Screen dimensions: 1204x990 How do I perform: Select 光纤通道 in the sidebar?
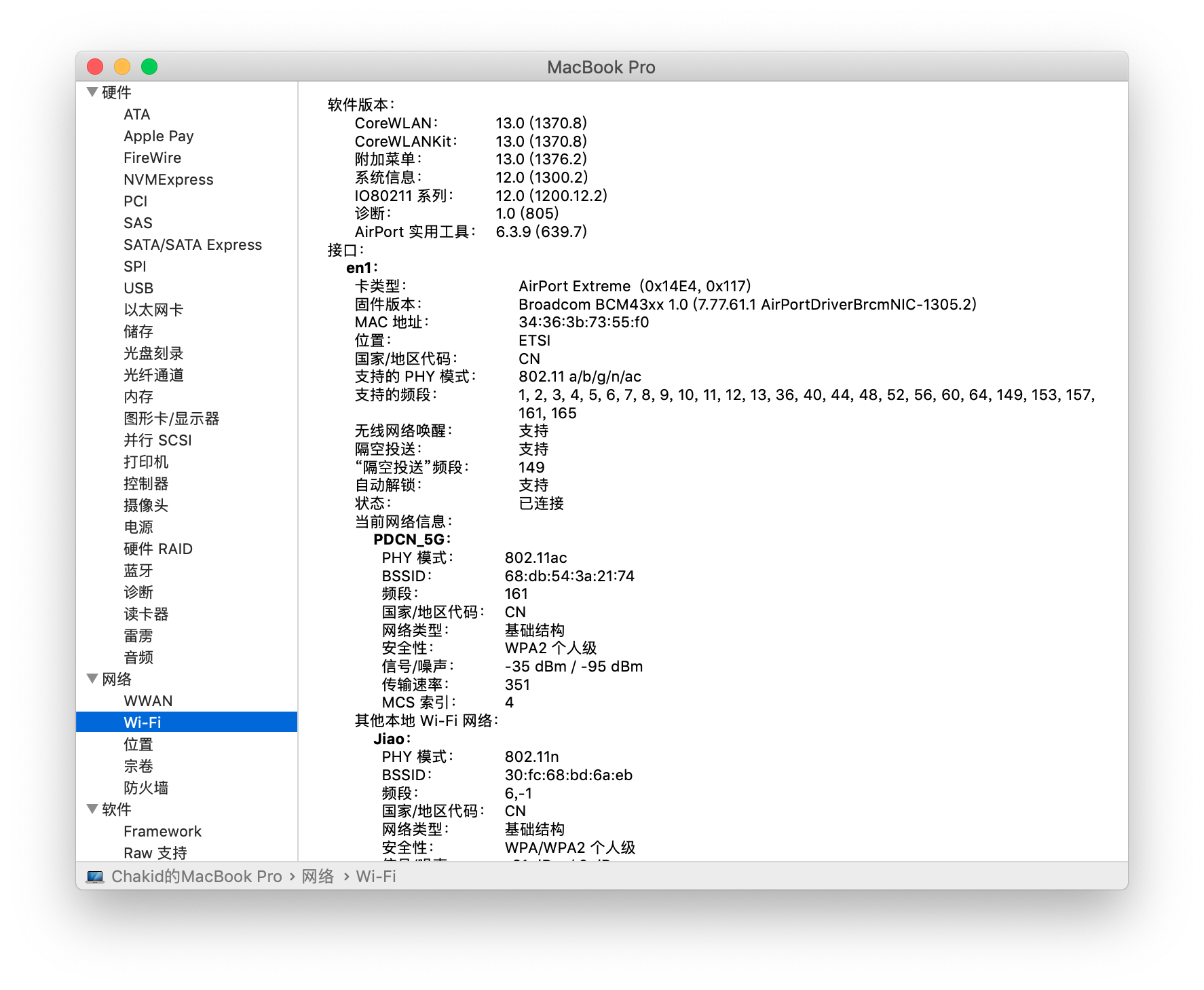pyautogui.click(x=153, y=375)
